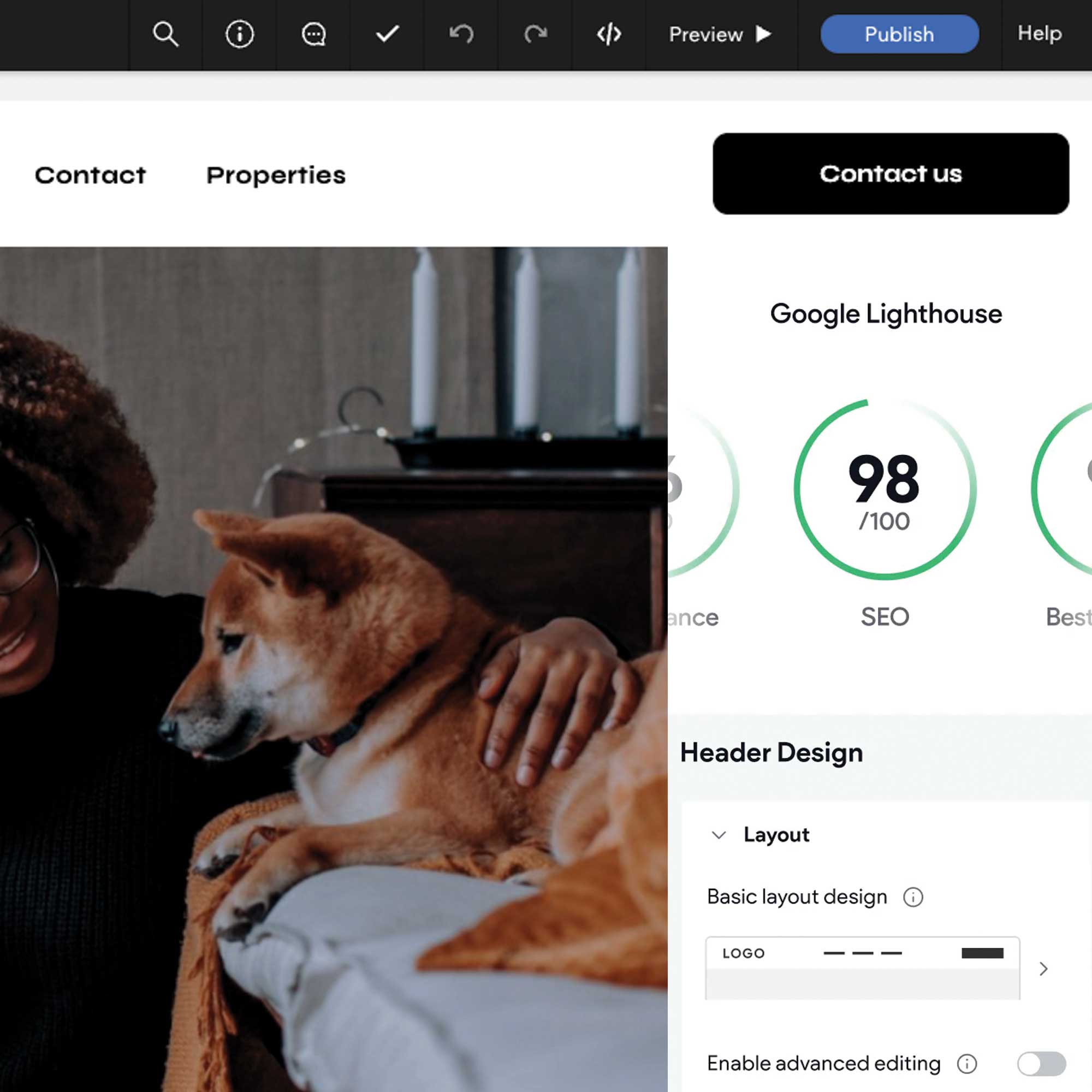
Task: Undo the last action
Action: pyautogui.click(x=461, y=34)
